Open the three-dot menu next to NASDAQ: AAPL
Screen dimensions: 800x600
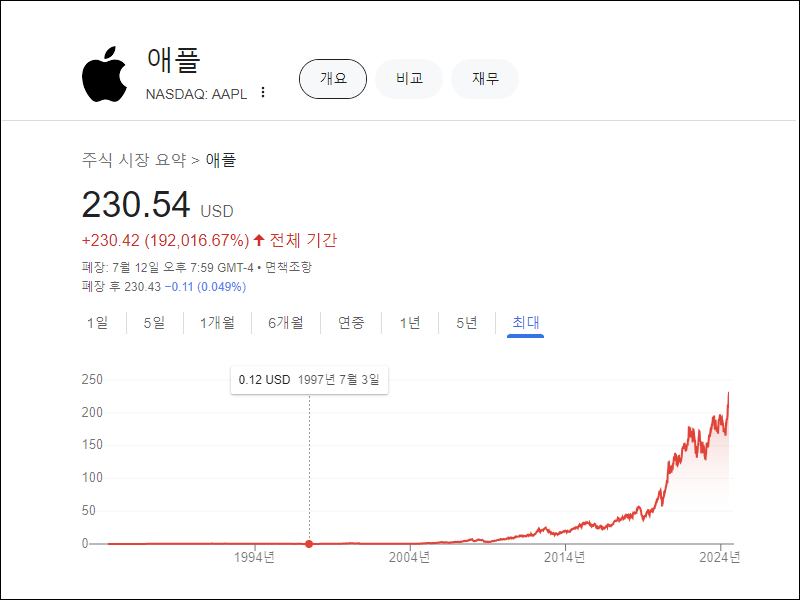click(x=263, y=92)
